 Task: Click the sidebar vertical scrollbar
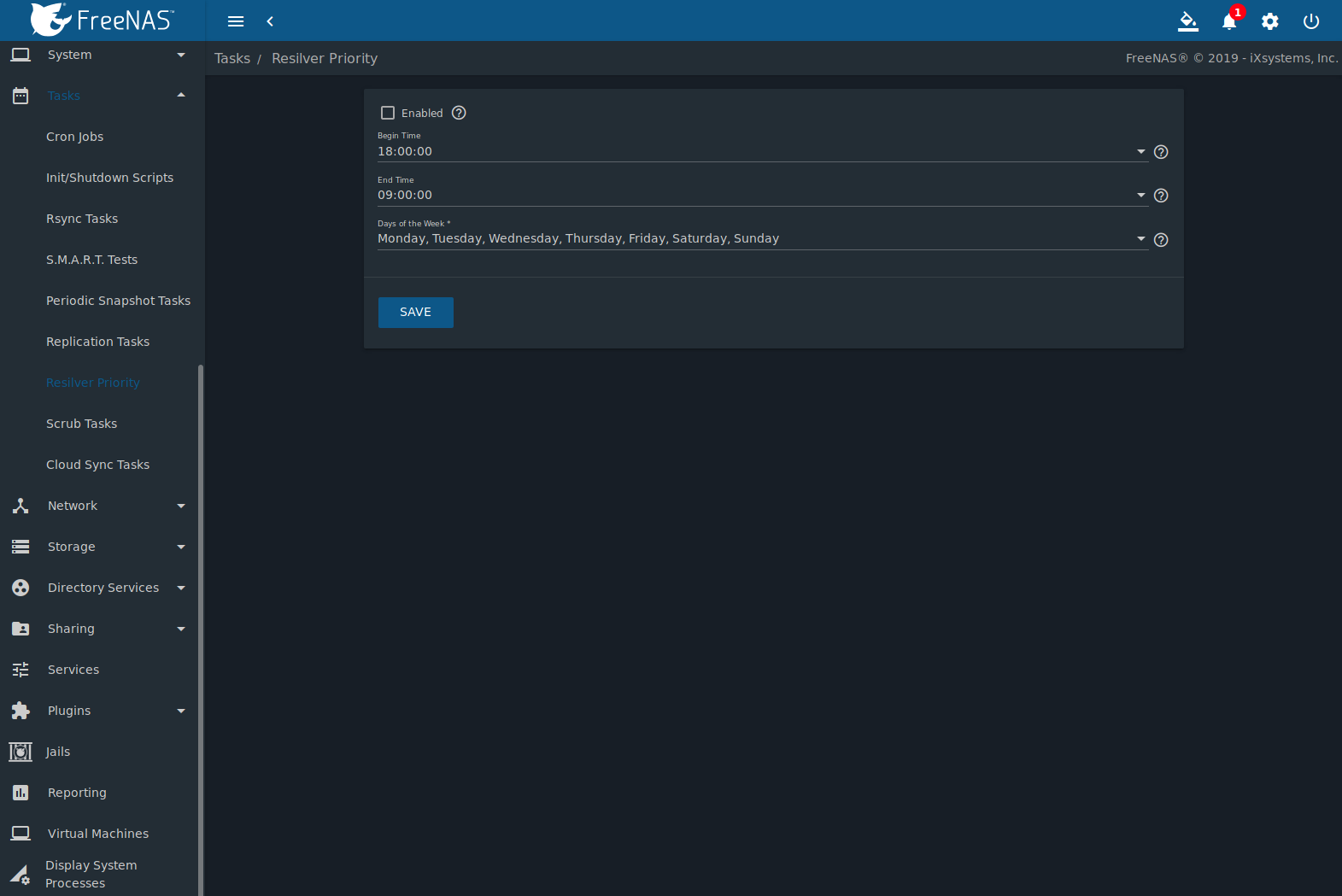(x=201, y=630)
